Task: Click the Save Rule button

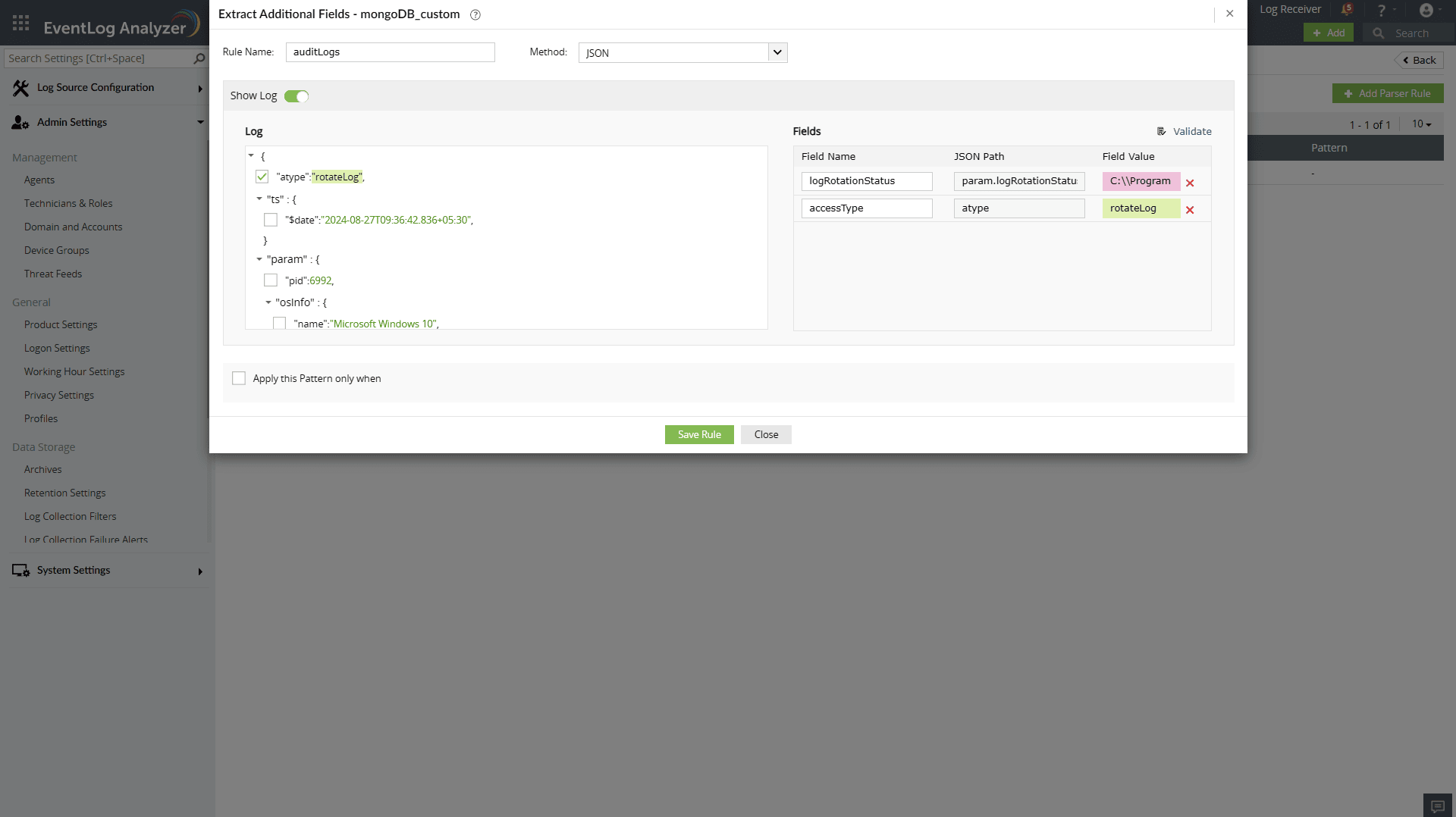Action: (x=698, y=434)
